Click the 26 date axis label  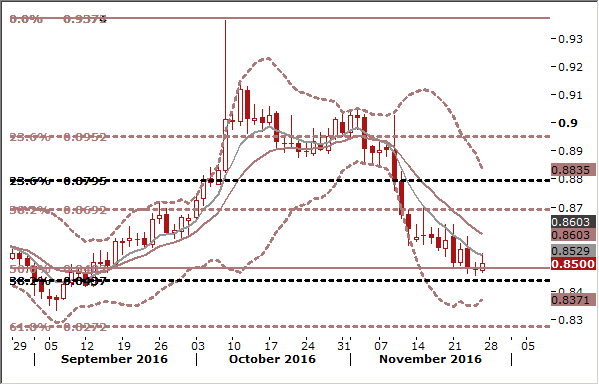pos(161,346)
